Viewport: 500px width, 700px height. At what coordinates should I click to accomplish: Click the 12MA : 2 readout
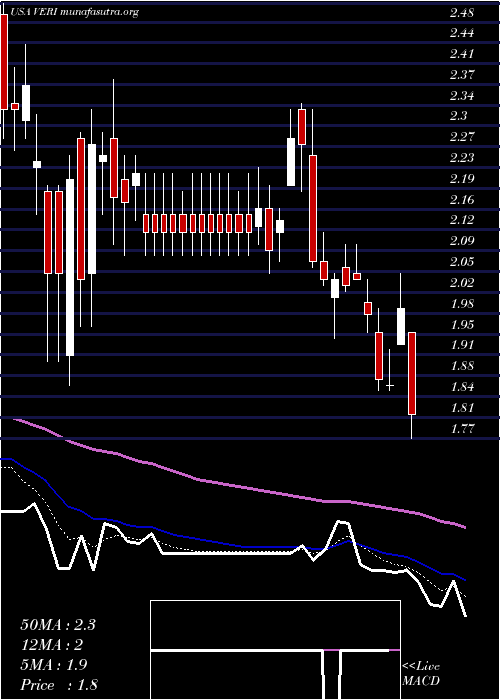(x=52, y=645)
